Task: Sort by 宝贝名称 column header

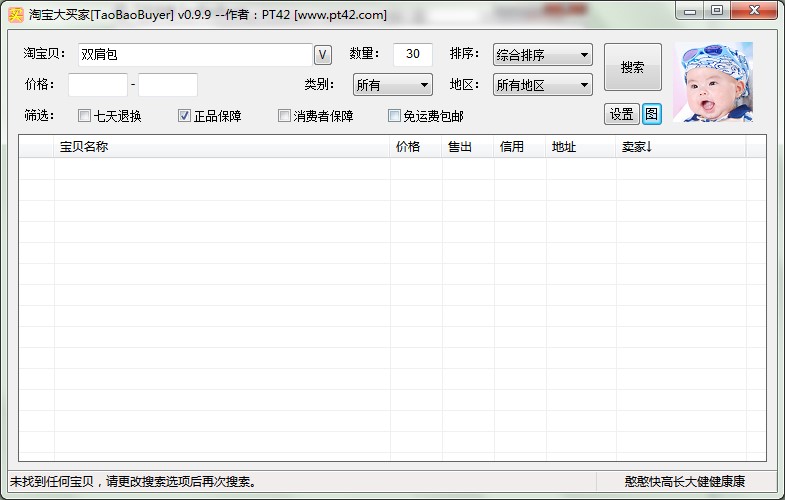Action: (222, 147)
